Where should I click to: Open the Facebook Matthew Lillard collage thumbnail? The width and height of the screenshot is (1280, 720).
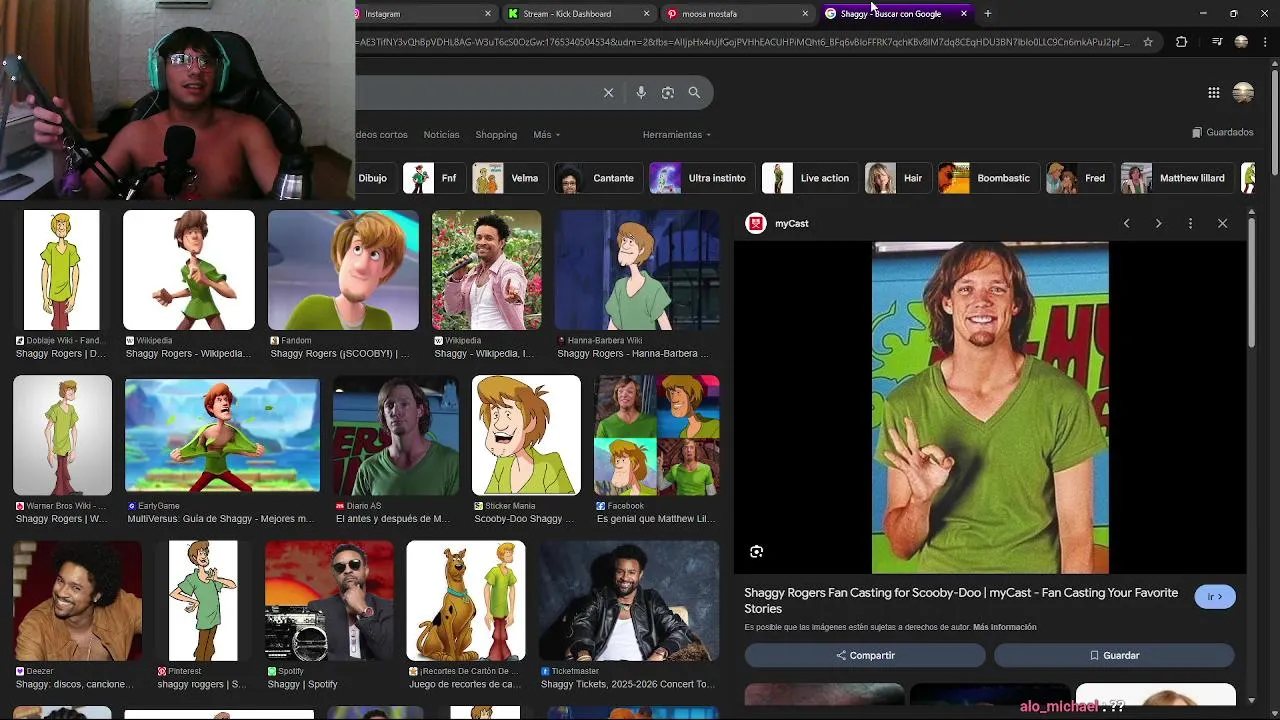[x=657, y=435]
